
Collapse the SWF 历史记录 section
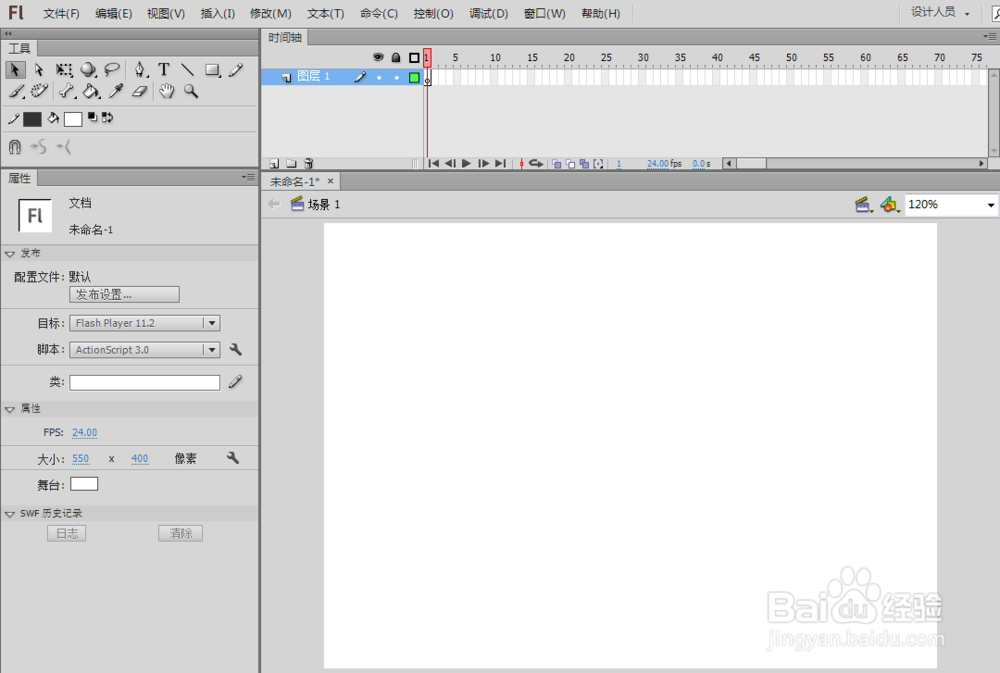pyautogui.click(x=10, y=514)
